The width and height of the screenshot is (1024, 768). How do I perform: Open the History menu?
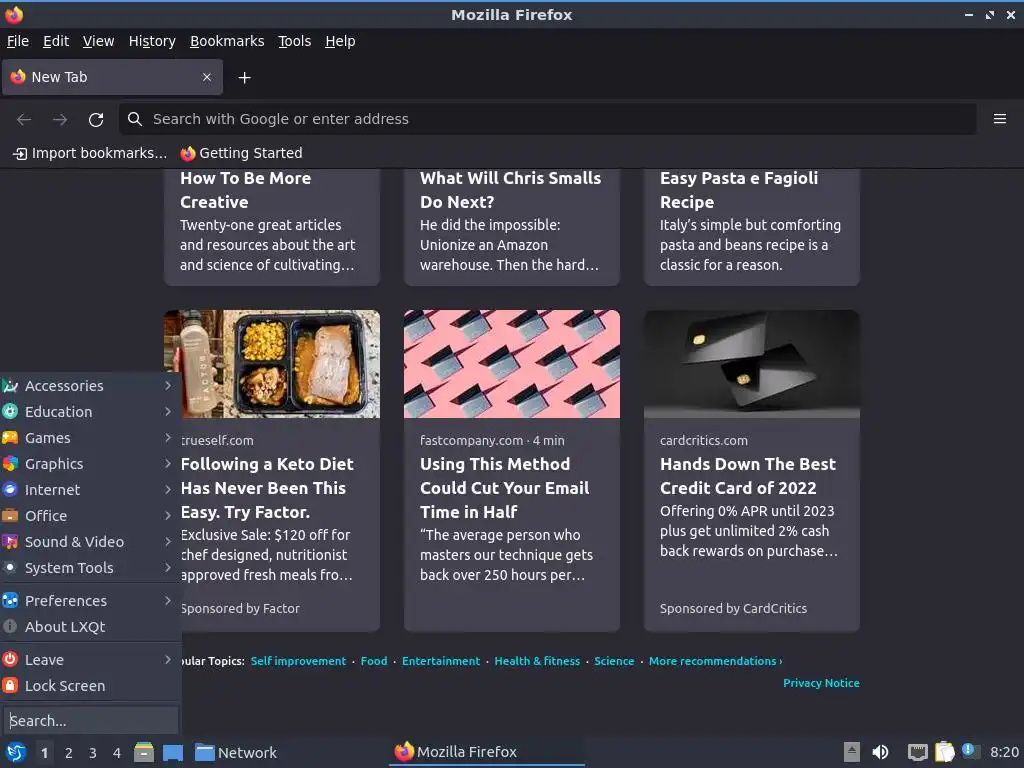[152, 41]
